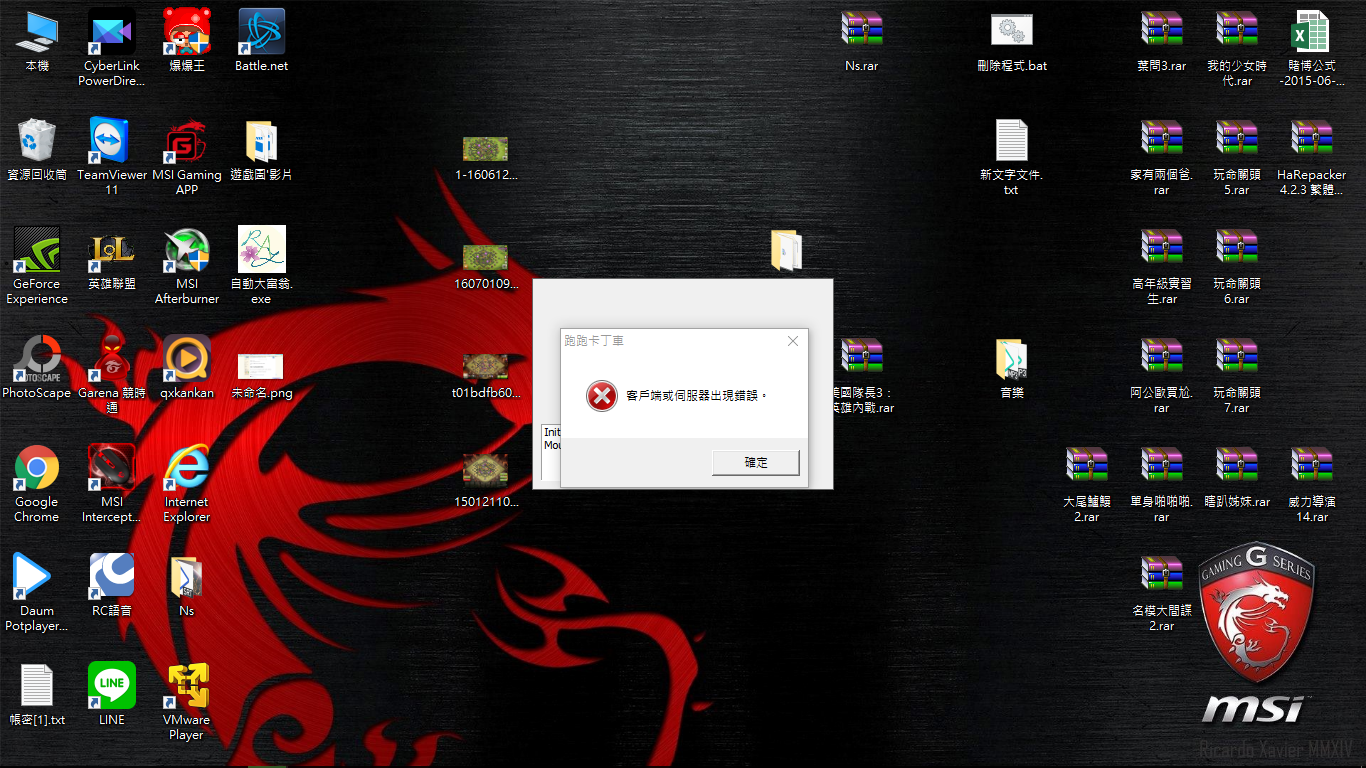Select Ns.rar archive file
The height and width of the screenshot is (768, 1366).
click(861, 41)
